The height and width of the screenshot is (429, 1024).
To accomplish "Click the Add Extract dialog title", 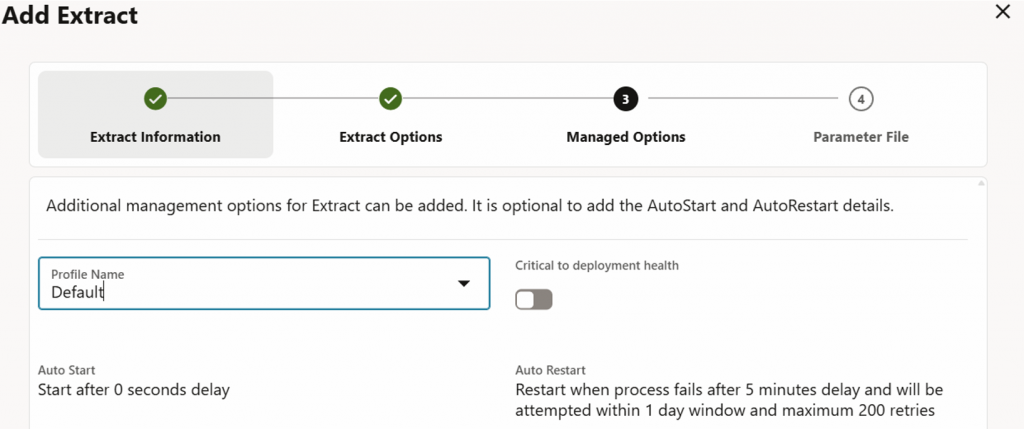I will click(x=70, y=15).
